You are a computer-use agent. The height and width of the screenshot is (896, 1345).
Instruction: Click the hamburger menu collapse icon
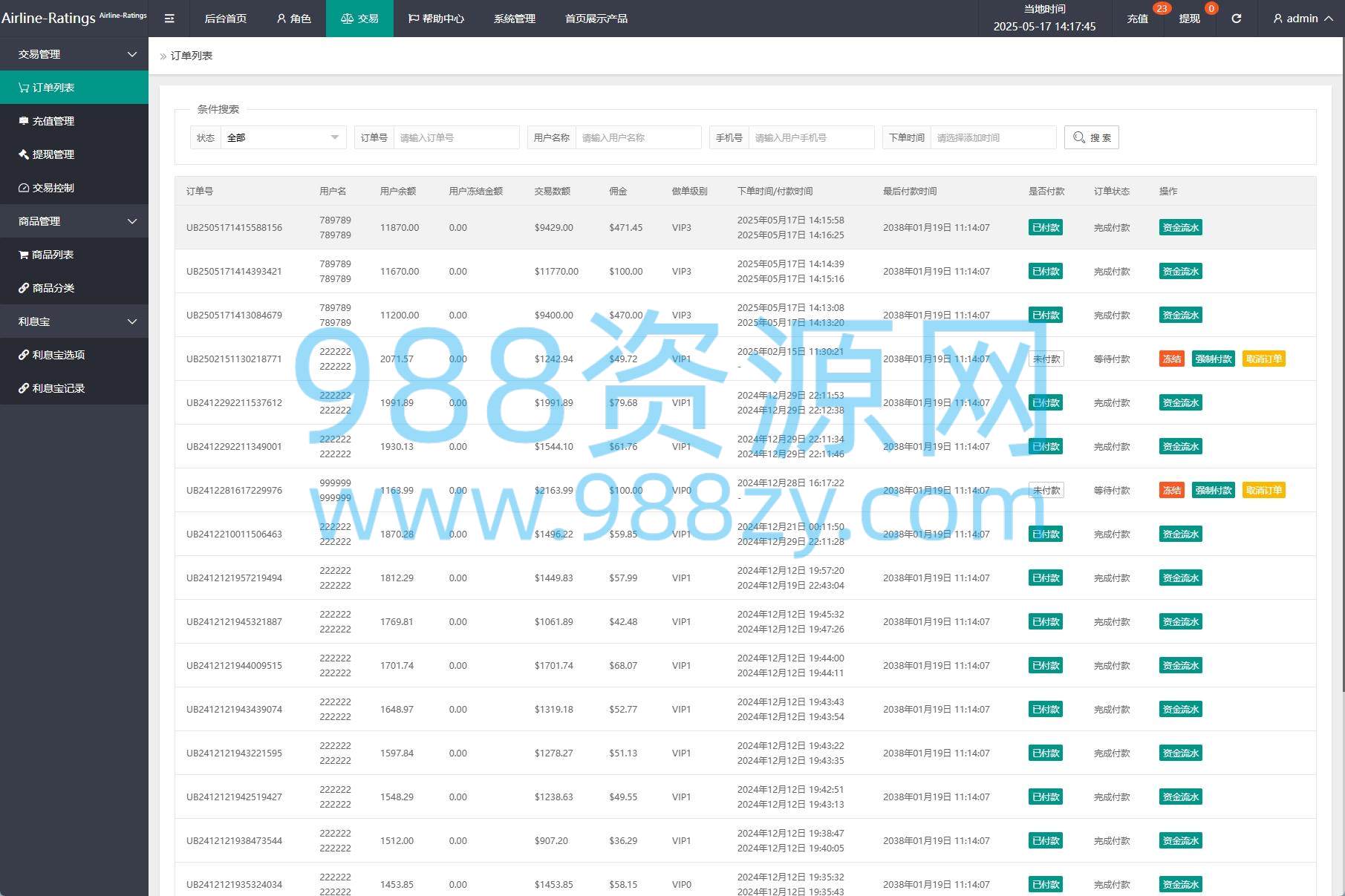[x=169, y=19]
